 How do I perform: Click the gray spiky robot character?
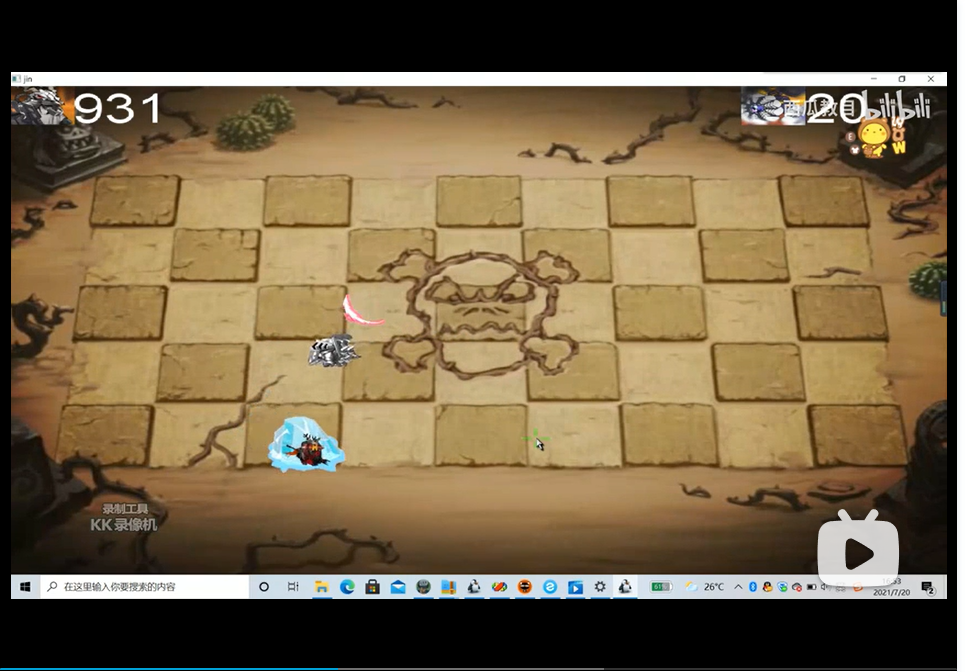333,351
